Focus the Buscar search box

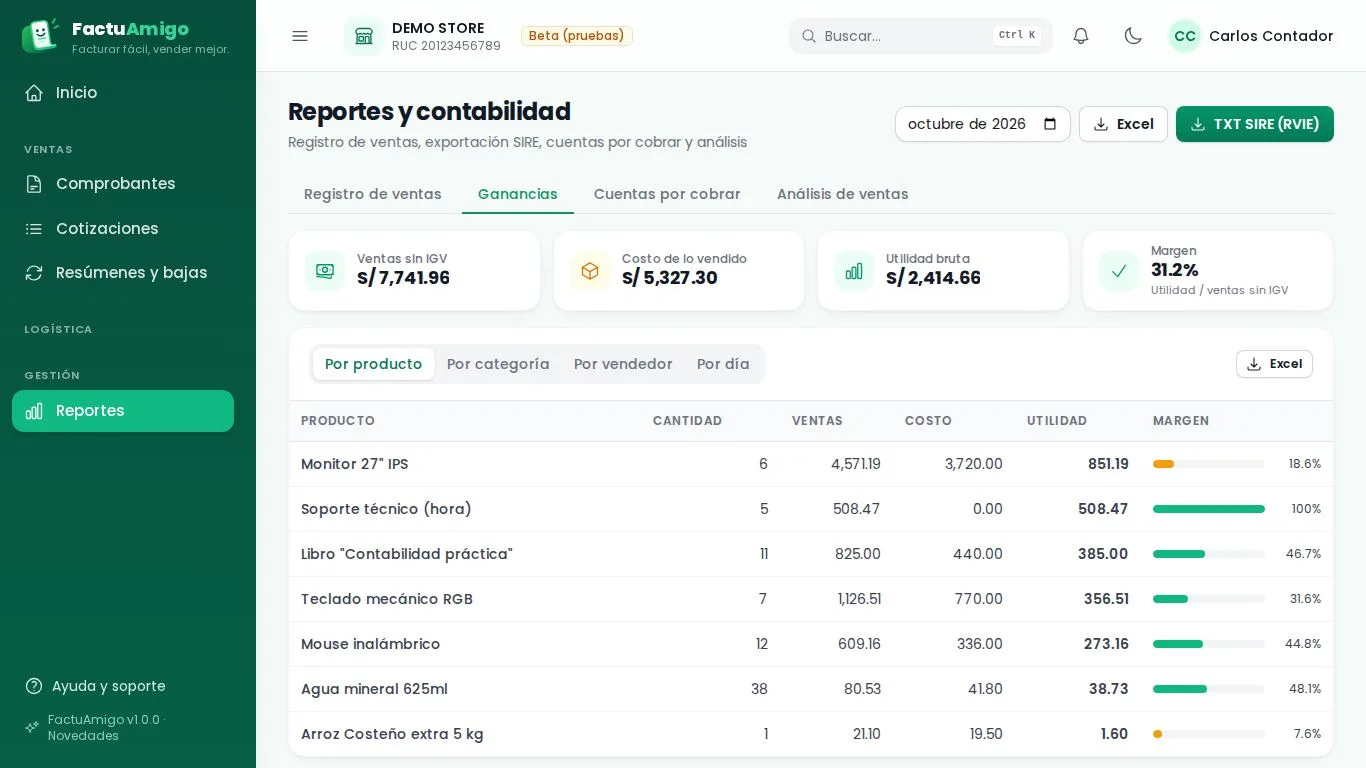coord(921,36)
